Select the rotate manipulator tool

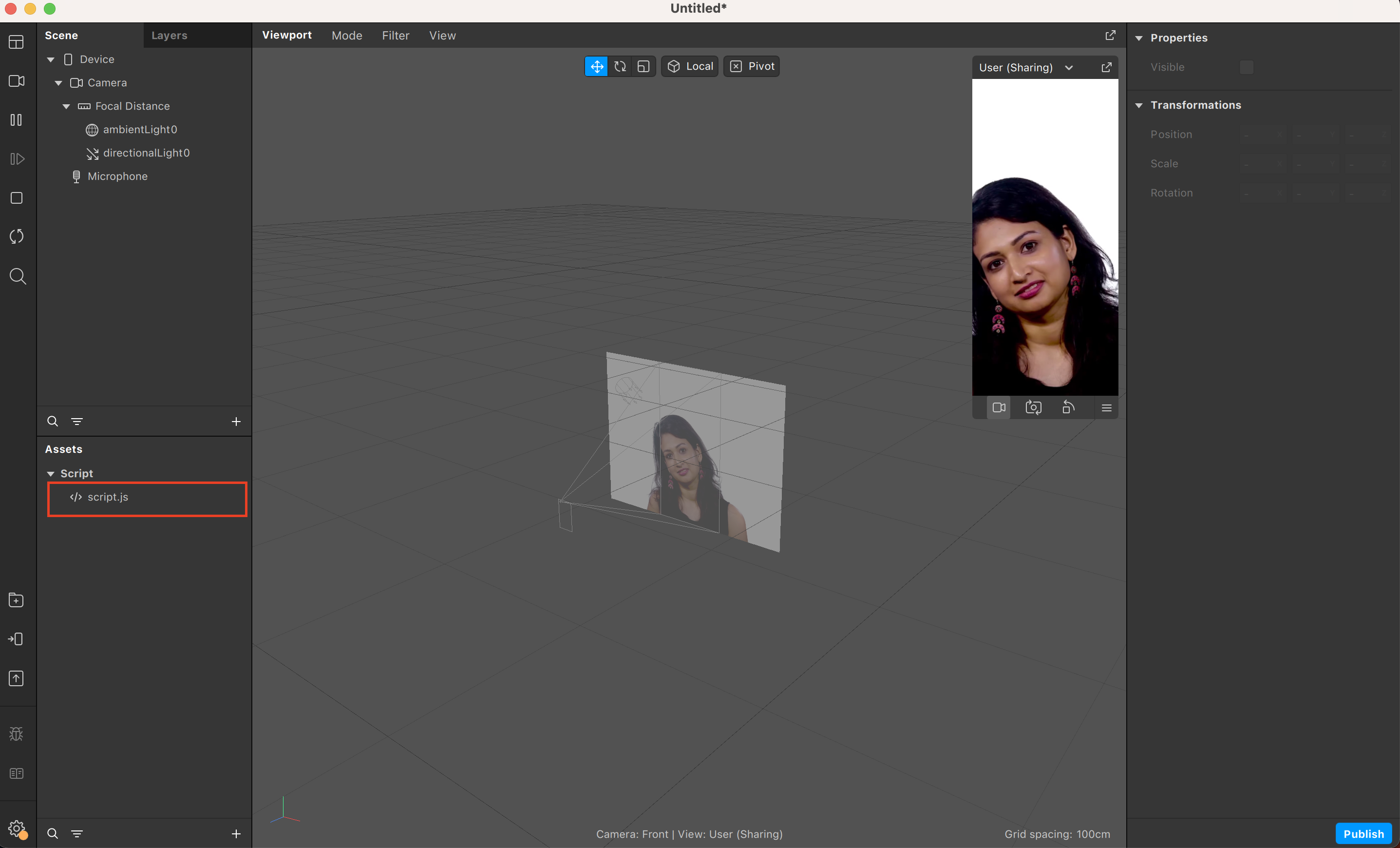pos(620,66)
